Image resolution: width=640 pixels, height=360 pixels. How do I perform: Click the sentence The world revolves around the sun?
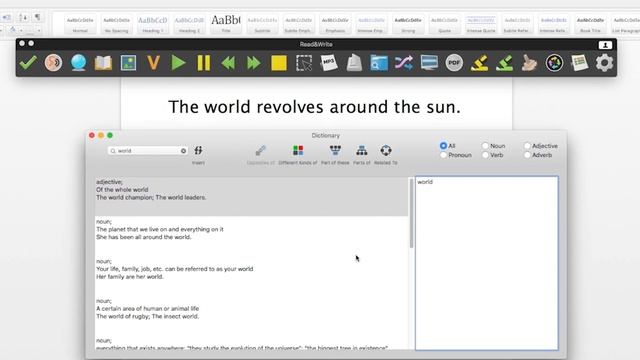click(314, 107)
